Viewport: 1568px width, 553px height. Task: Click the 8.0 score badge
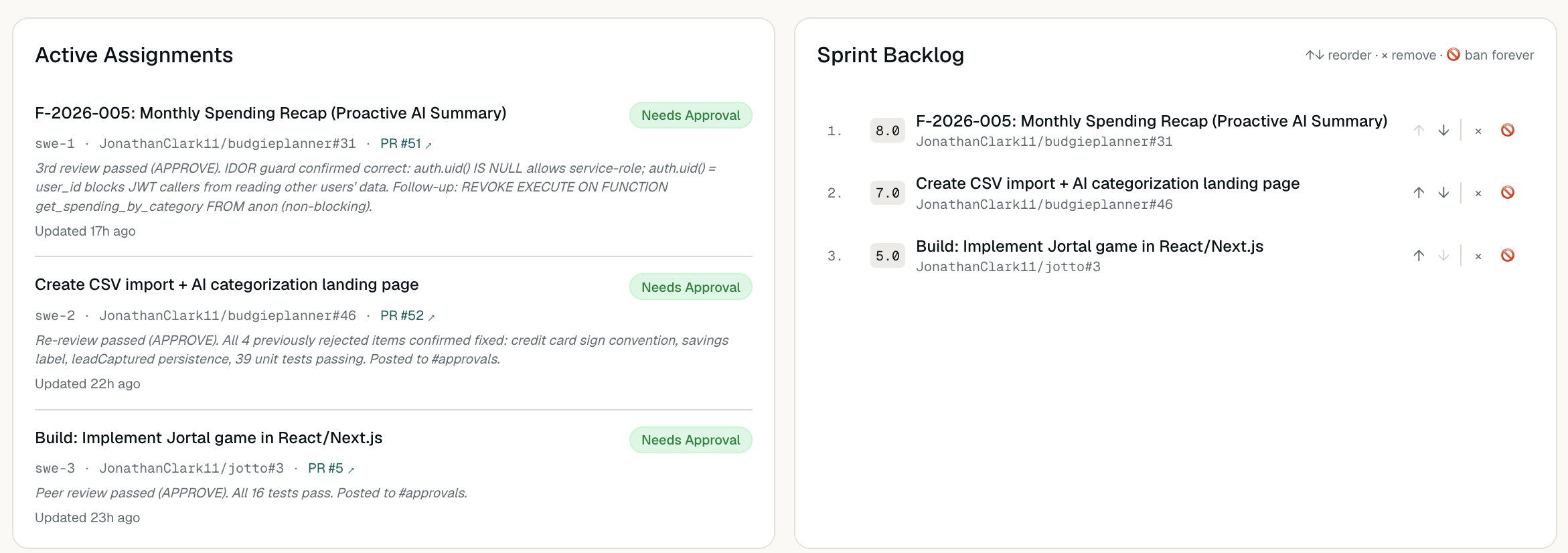coord(887,131)
